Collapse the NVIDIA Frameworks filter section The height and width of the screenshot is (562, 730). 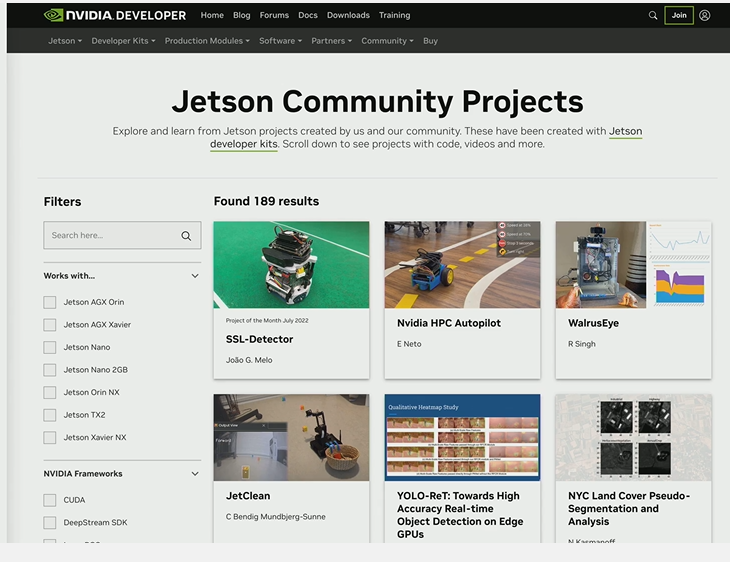click(195, 474)
